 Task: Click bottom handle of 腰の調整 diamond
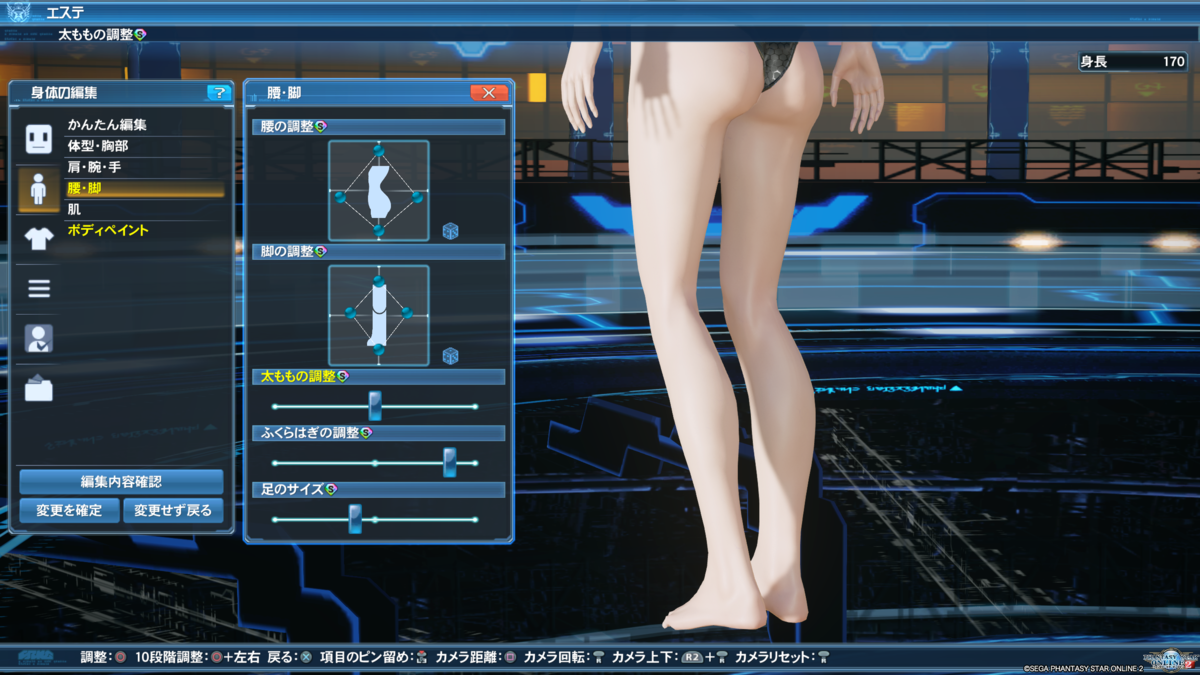378,230
